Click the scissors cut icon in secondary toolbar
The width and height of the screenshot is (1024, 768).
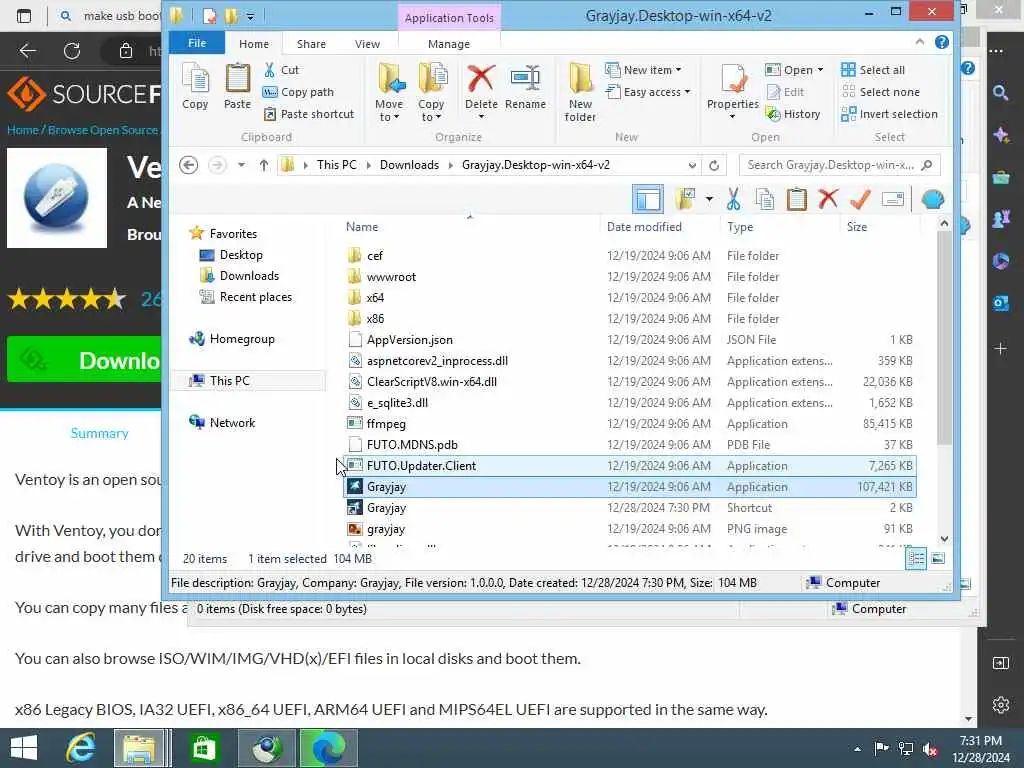tap(733, 199)
